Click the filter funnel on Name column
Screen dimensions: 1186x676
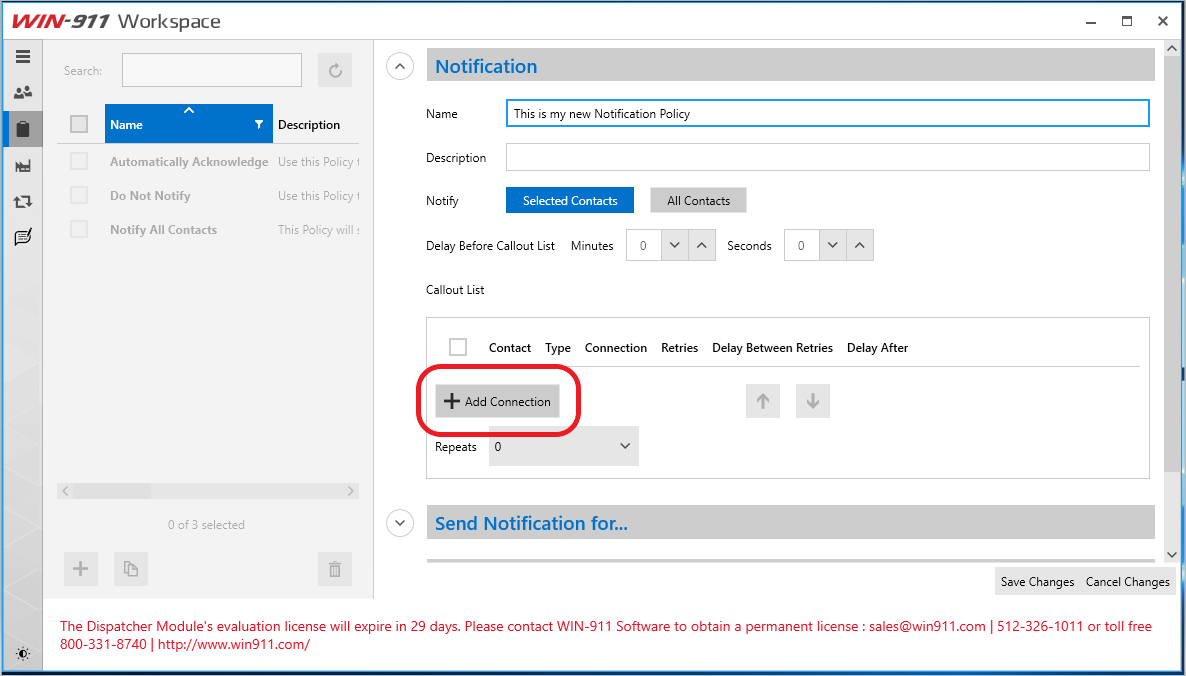click(x=259, y=124)
